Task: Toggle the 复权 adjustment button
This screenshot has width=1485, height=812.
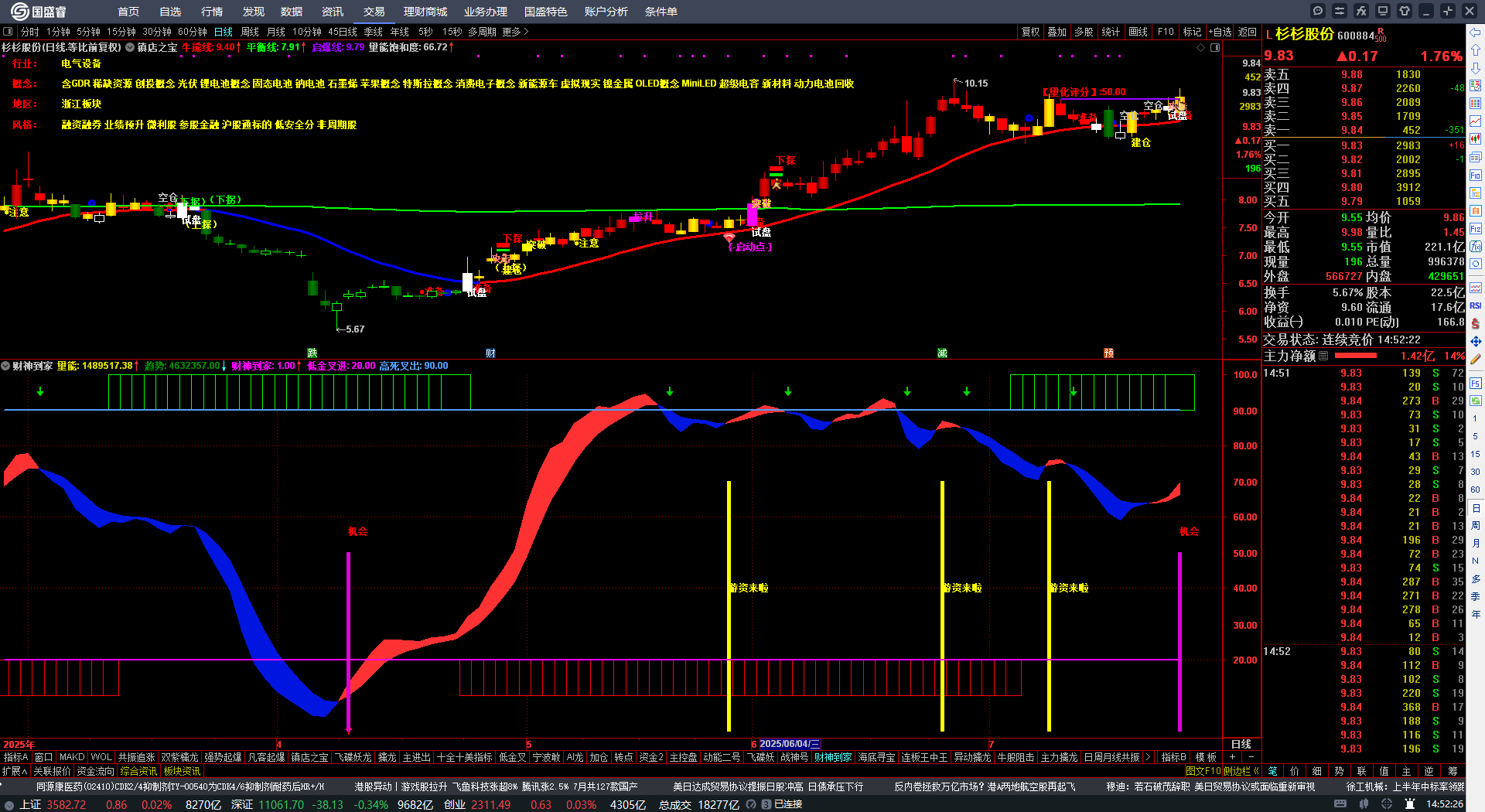Action: click(x=1030, y=32)
